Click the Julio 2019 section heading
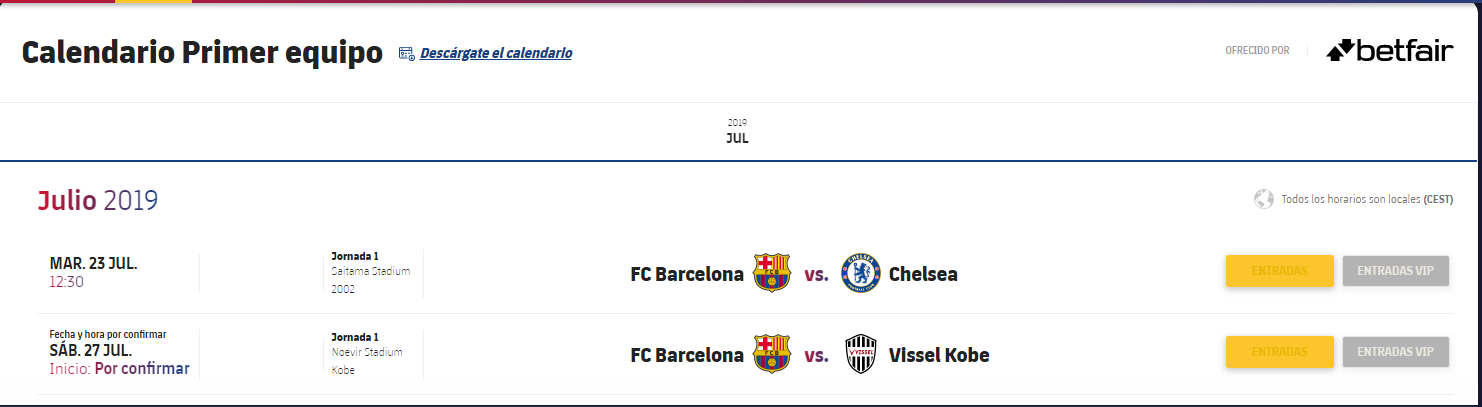Screen dimensions: 1482x407 pyautogui.click(x=98, y=200)
